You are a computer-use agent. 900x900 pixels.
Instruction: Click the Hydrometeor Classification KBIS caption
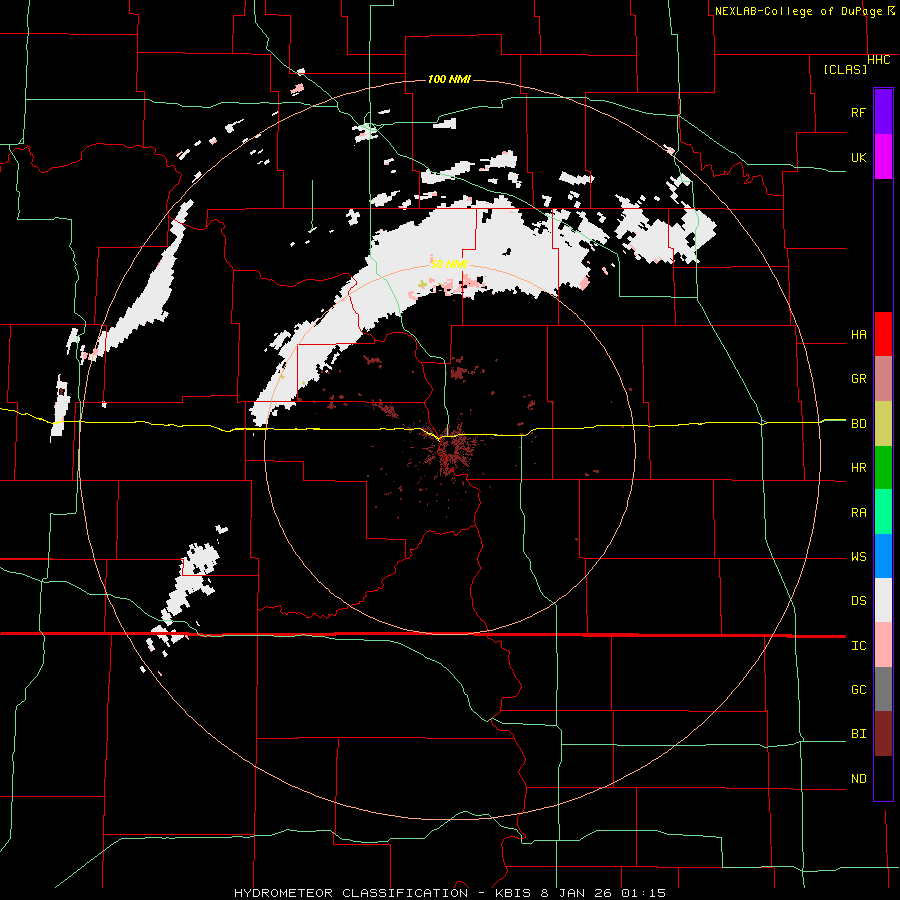(450, 893)
